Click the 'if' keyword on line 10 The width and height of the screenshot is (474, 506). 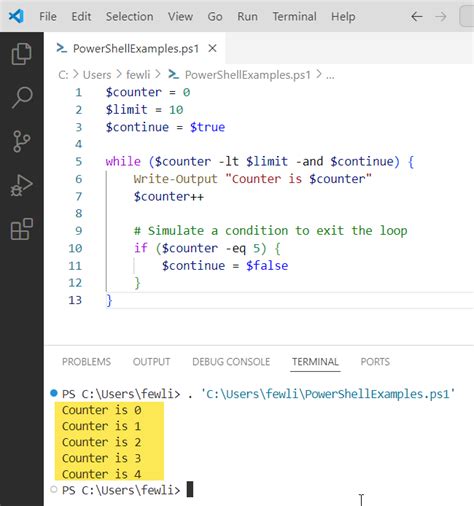pos(140,248)
